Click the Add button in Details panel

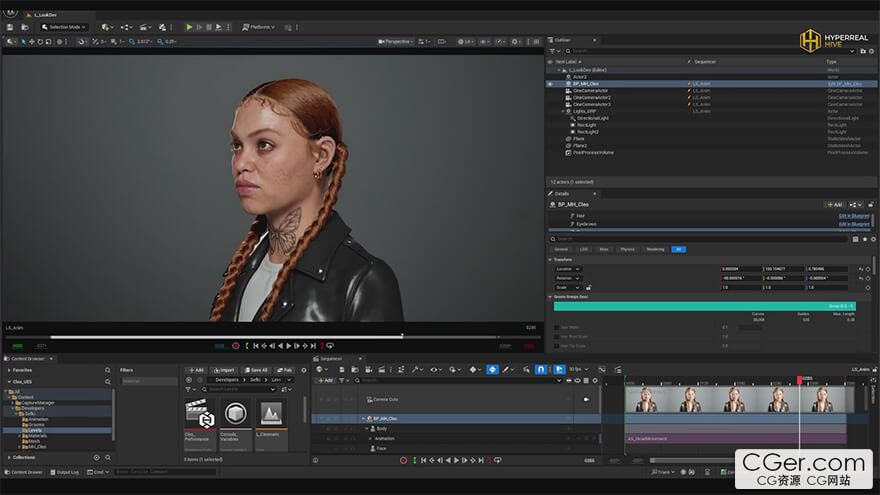(x=833, y=204)
